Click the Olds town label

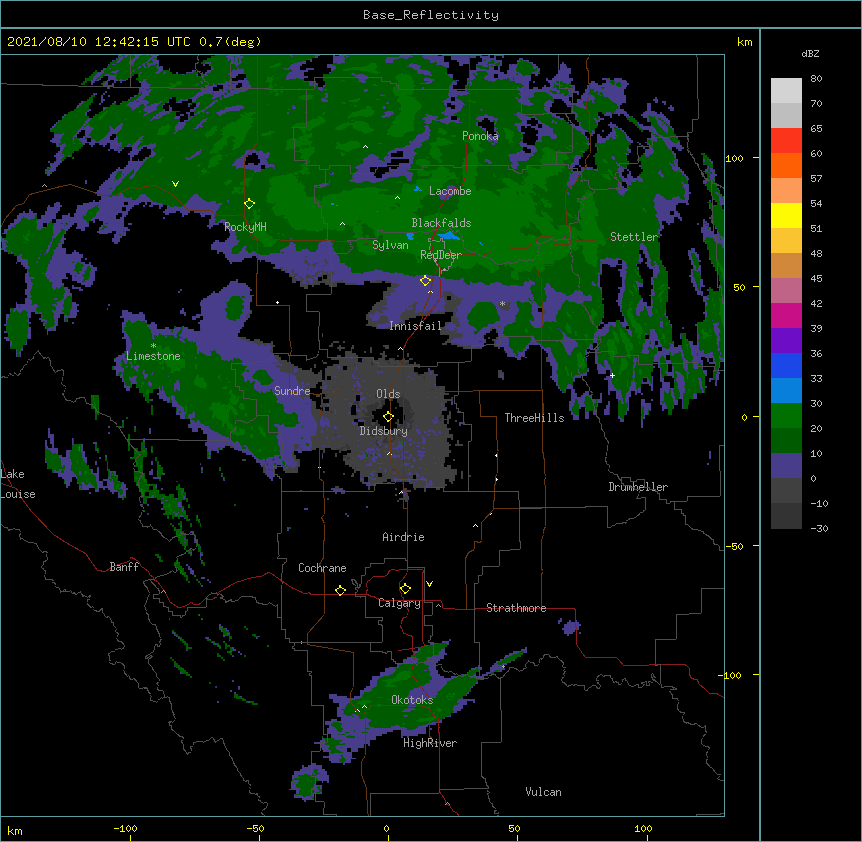(388, 394)
